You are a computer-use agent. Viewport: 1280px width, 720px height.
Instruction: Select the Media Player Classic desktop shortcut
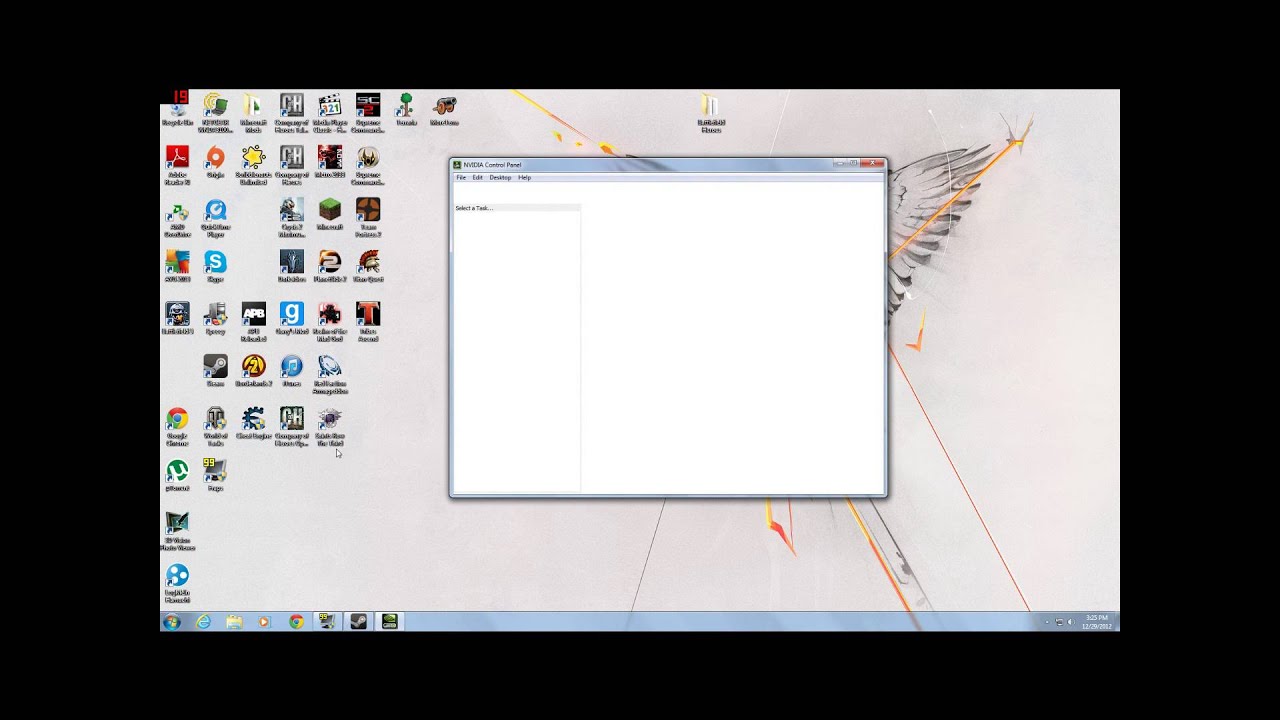[x=330, y=112]
